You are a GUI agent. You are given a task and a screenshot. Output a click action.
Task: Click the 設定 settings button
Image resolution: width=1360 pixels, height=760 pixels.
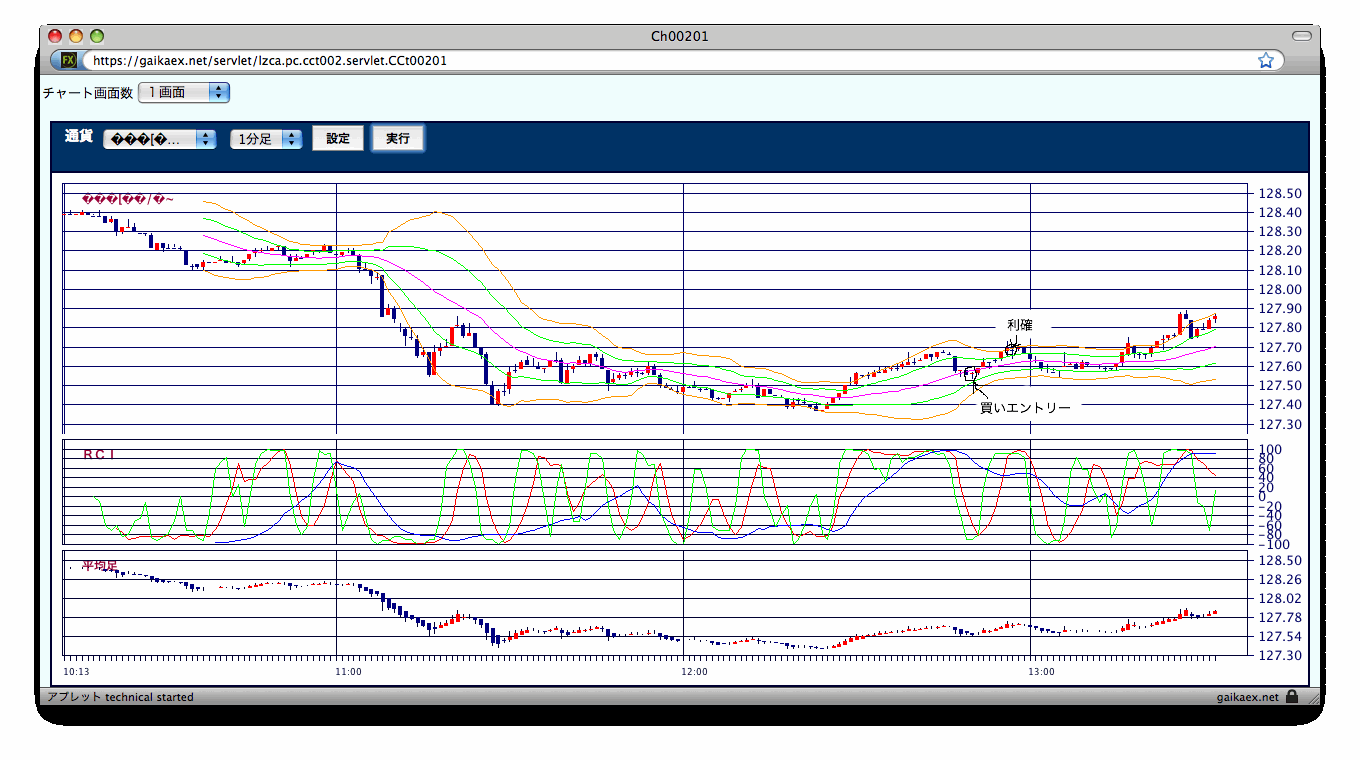point(338,138)
